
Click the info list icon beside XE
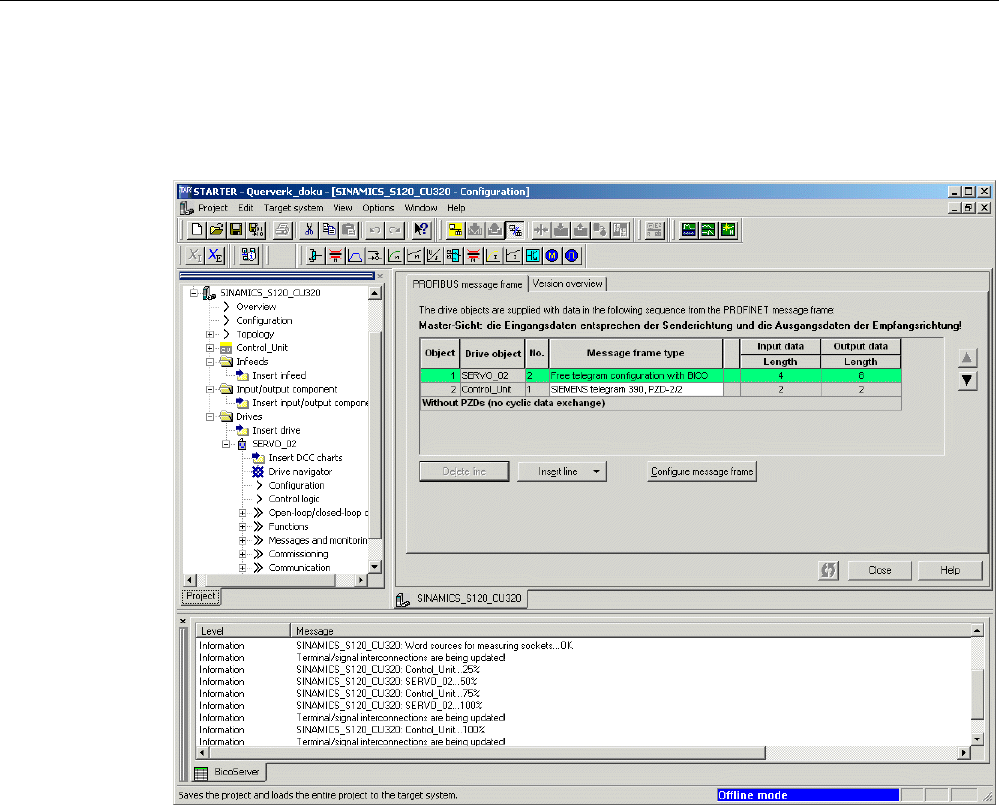coord(249,256)
